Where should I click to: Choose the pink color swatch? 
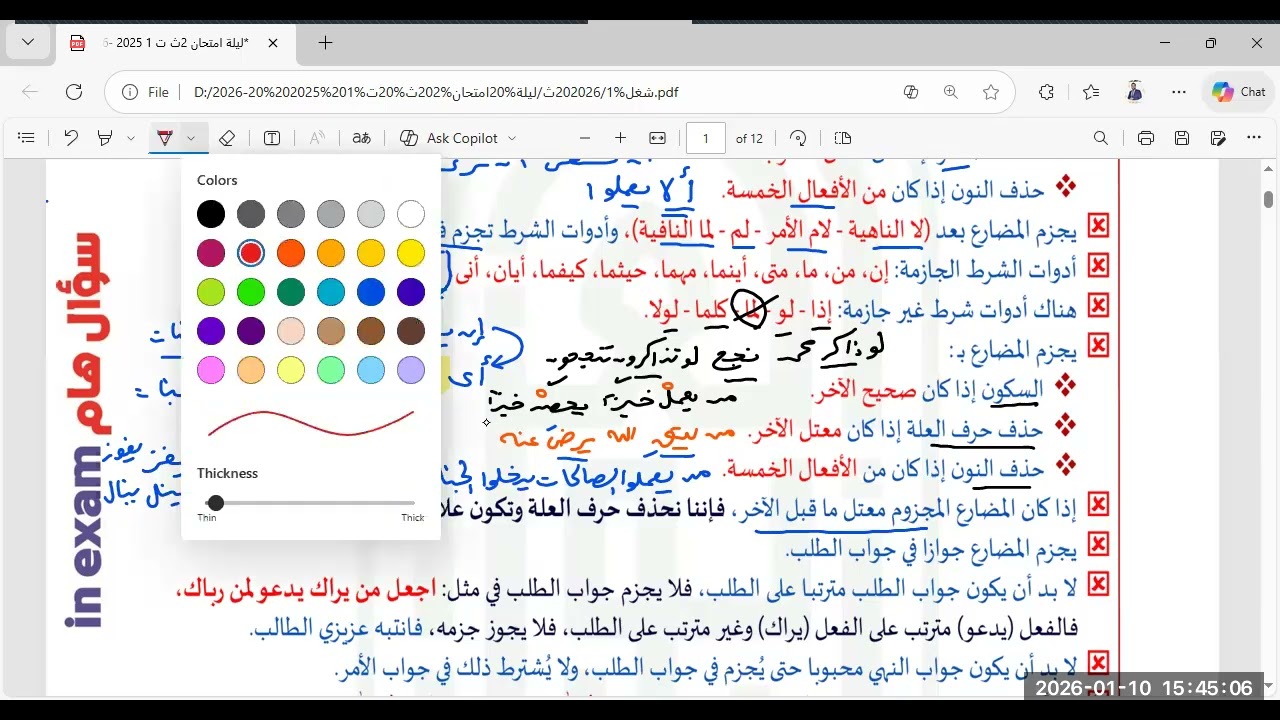coord(211,370)
